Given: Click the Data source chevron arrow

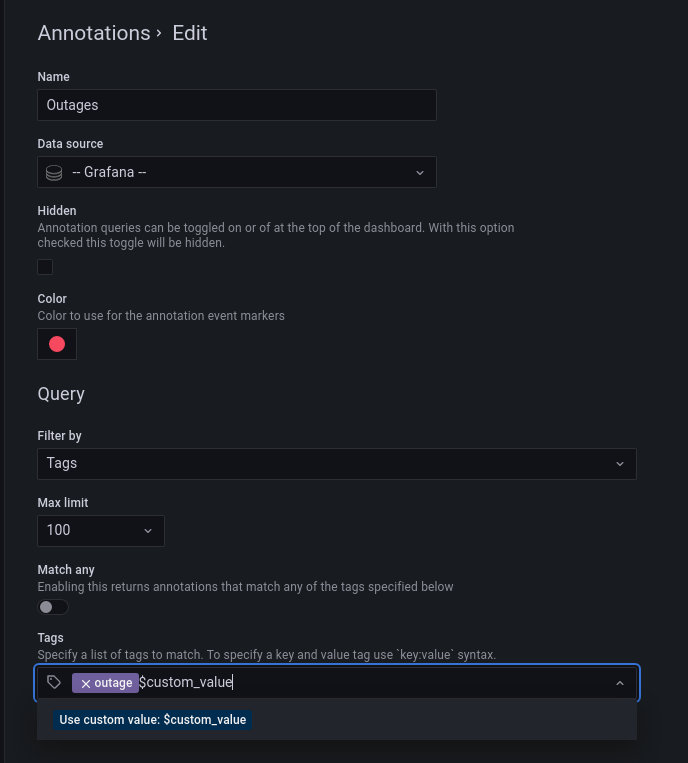Looking at the screenshot, I should click(x=420, y=173).
